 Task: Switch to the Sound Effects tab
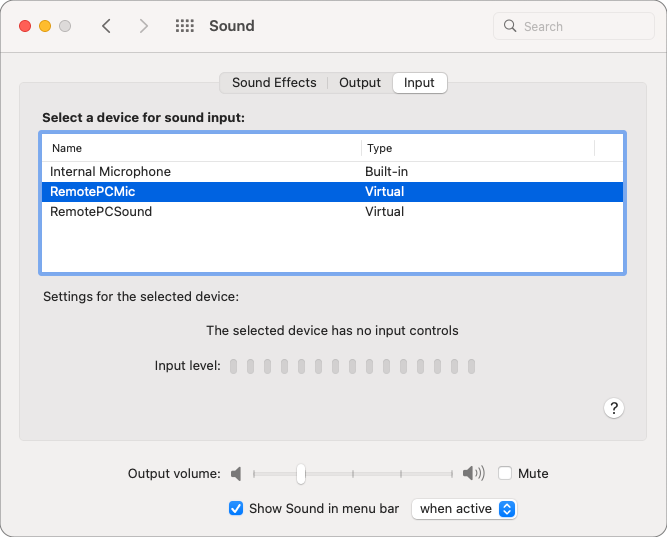click(274, 83)
